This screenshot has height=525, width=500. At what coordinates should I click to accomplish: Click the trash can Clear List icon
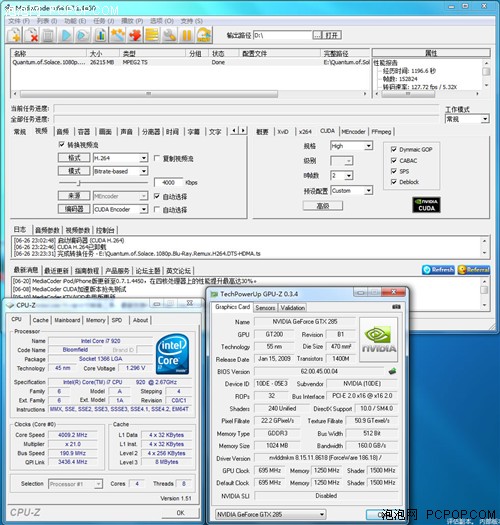pyautogui.click(x=49, y=35)
